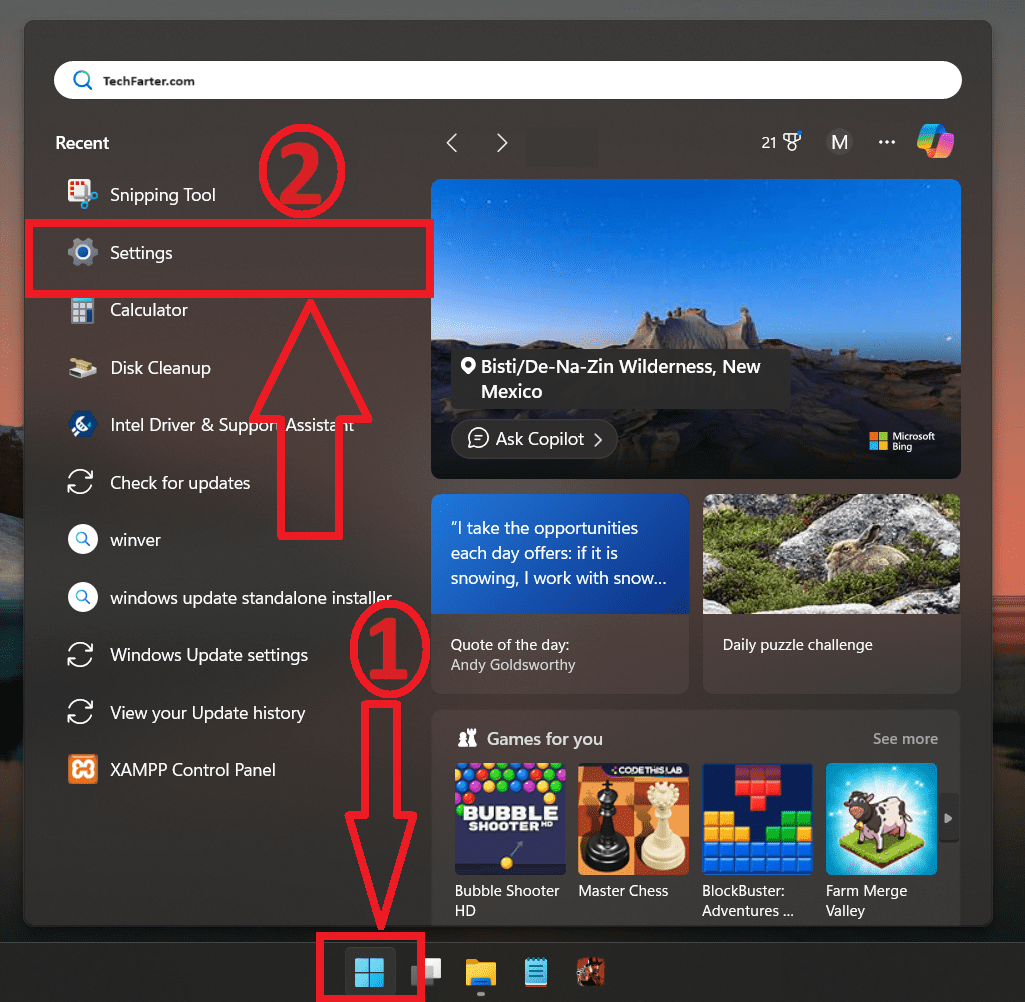Click the search box at the top
The height and width of the screenshot is (1002, 1025).
point(508,81)
